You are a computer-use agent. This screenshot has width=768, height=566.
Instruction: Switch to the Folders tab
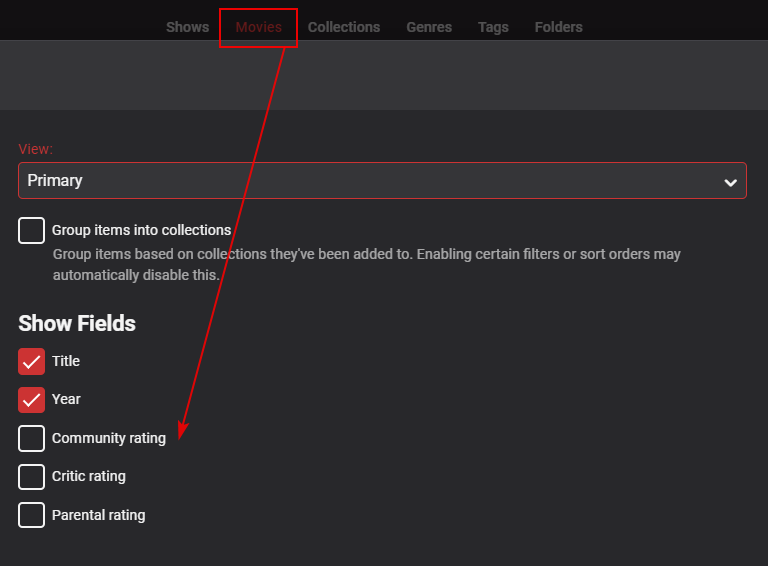pos(558,27)
